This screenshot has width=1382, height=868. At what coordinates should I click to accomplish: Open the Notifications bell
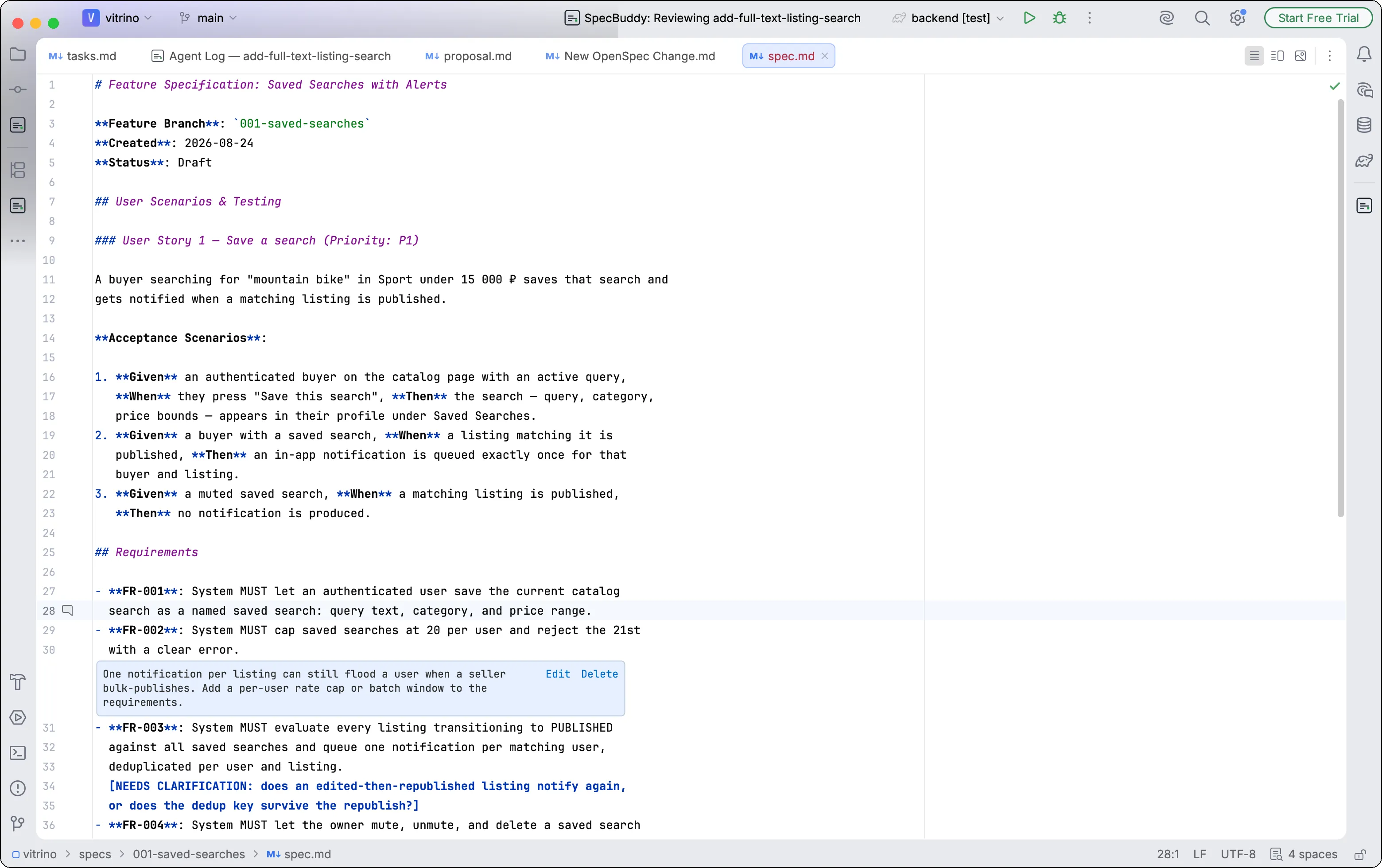pyautogui.click(x=1364, y=54)
